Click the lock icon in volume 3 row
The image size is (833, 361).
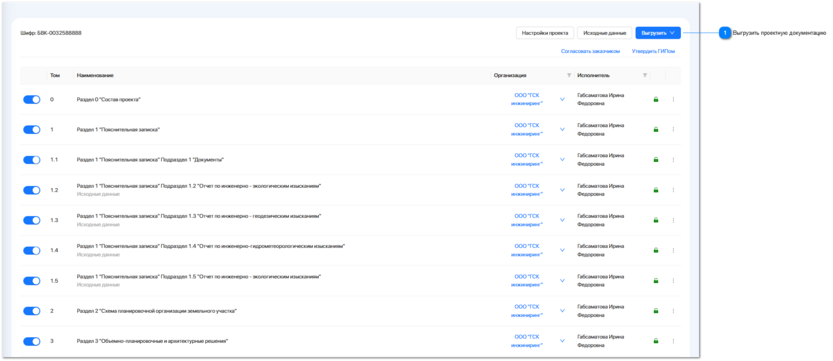tap(656, 341)
